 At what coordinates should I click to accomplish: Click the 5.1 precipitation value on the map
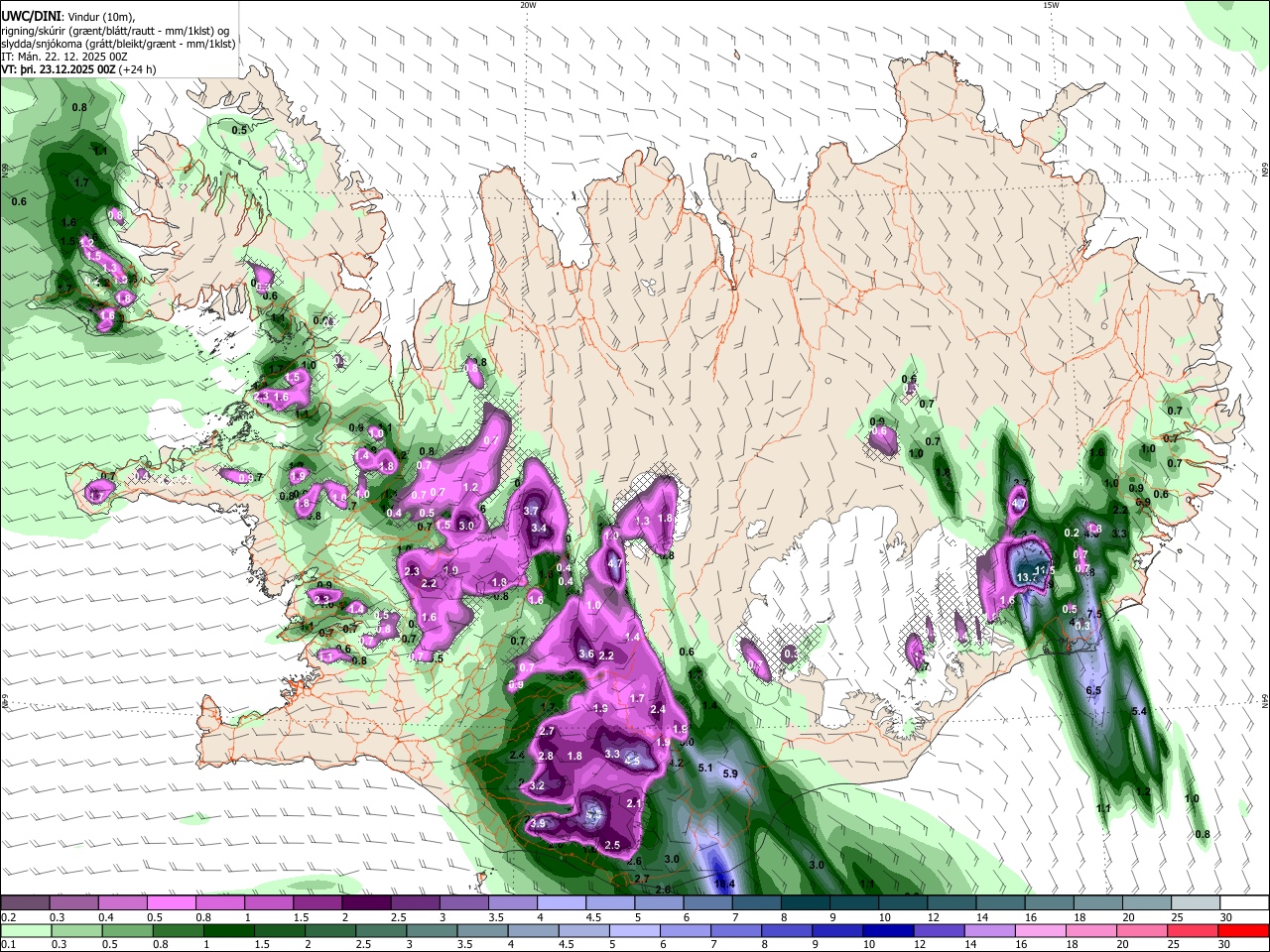coord(706,768)
